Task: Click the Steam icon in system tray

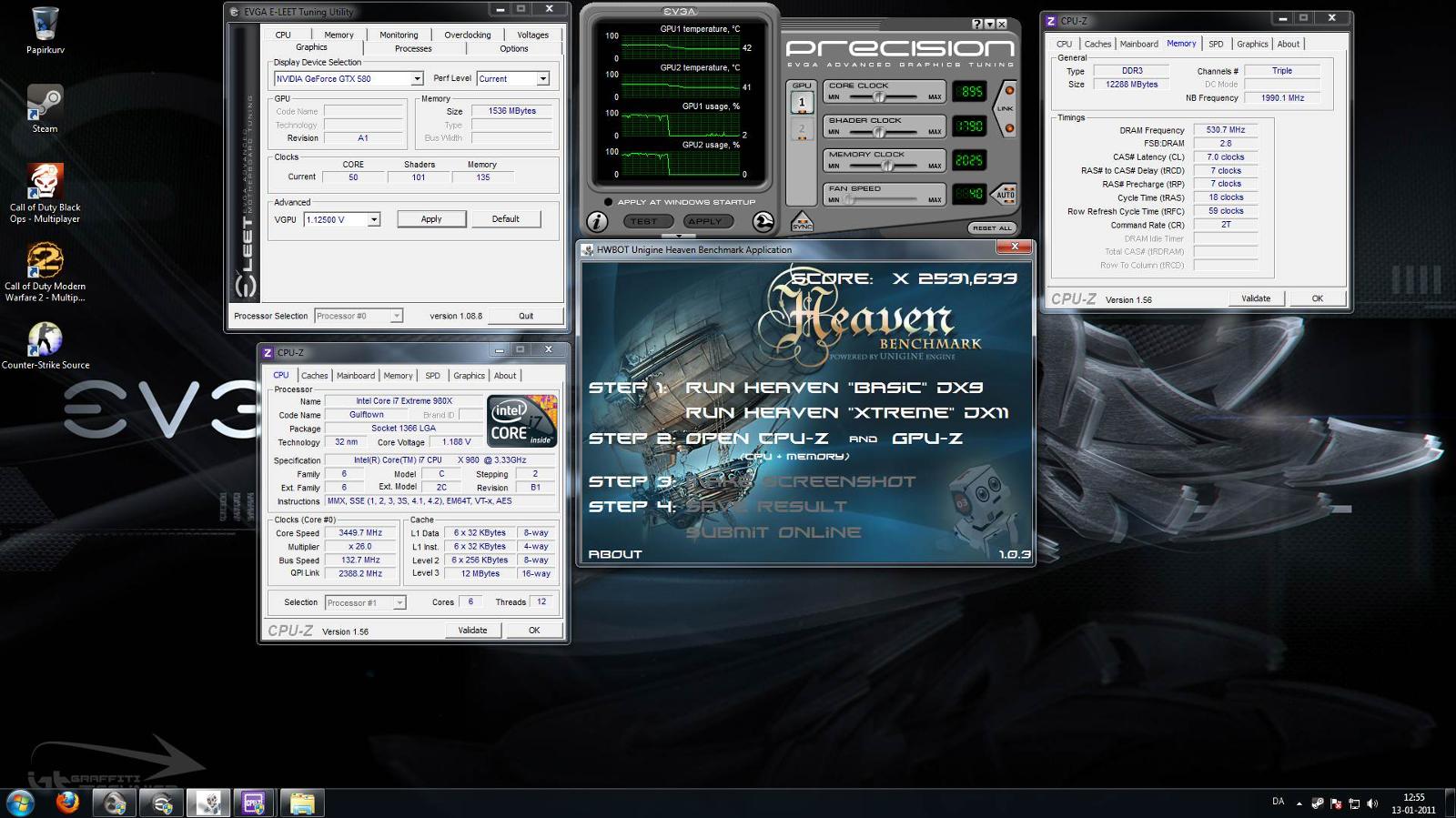Action: (1318, 803)
